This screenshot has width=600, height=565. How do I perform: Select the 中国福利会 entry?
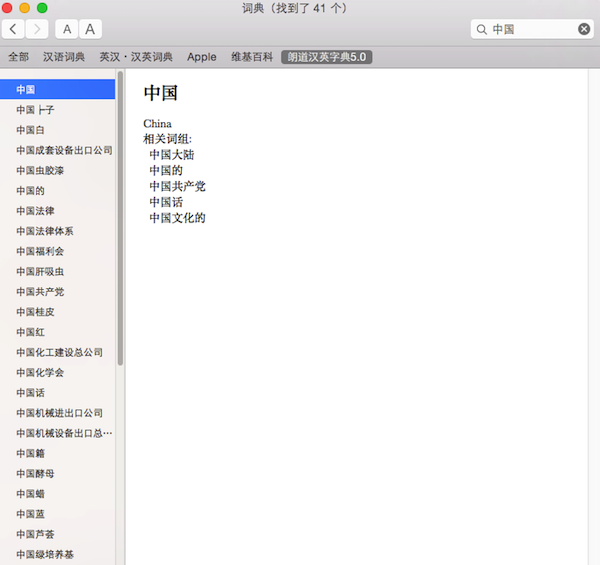tap(57, 251)
